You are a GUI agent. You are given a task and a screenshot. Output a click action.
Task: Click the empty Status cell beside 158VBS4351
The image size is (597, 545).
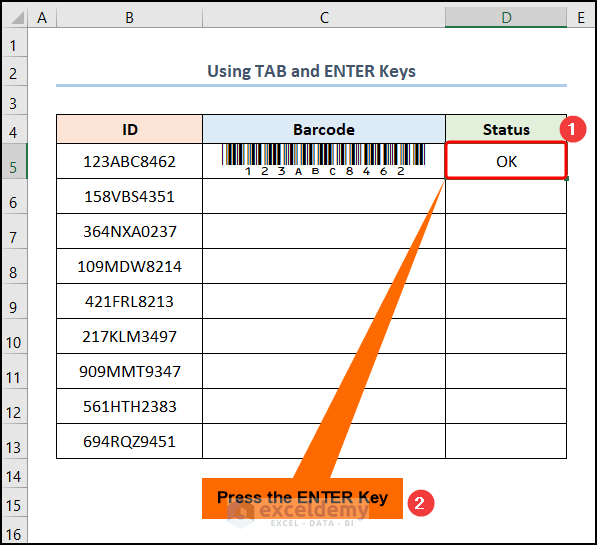(x=506, y=196)
